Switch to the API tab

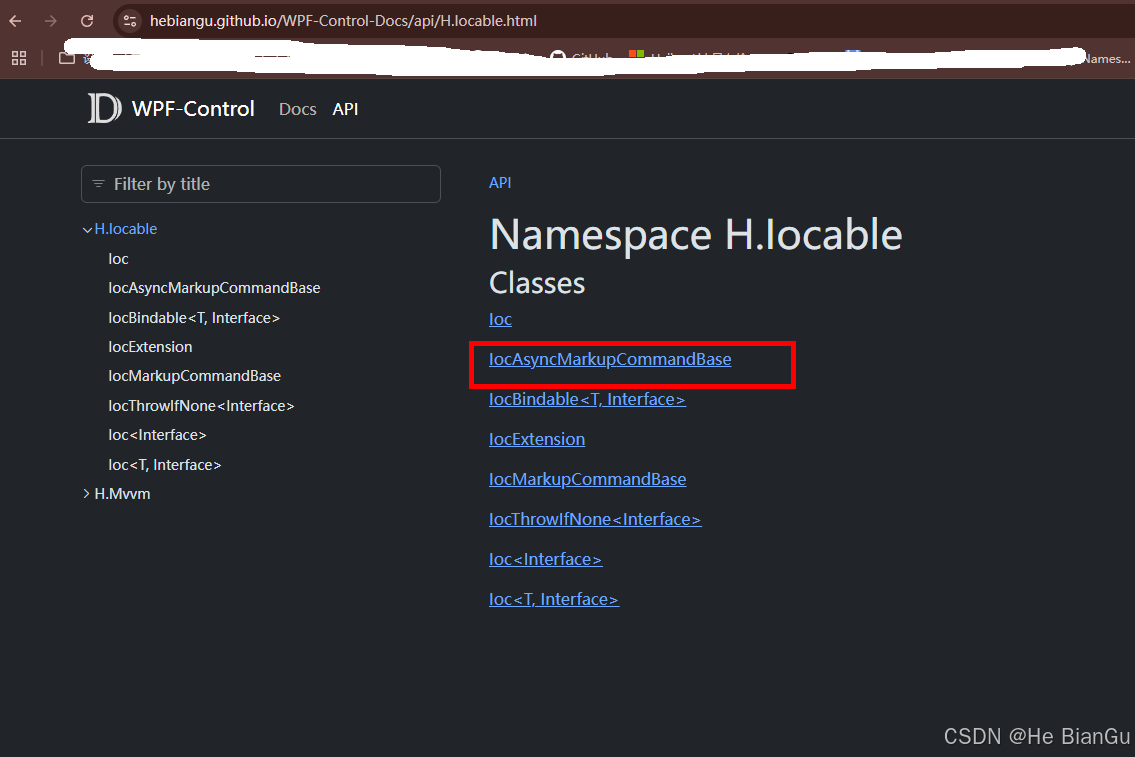(x=345, y=109)
